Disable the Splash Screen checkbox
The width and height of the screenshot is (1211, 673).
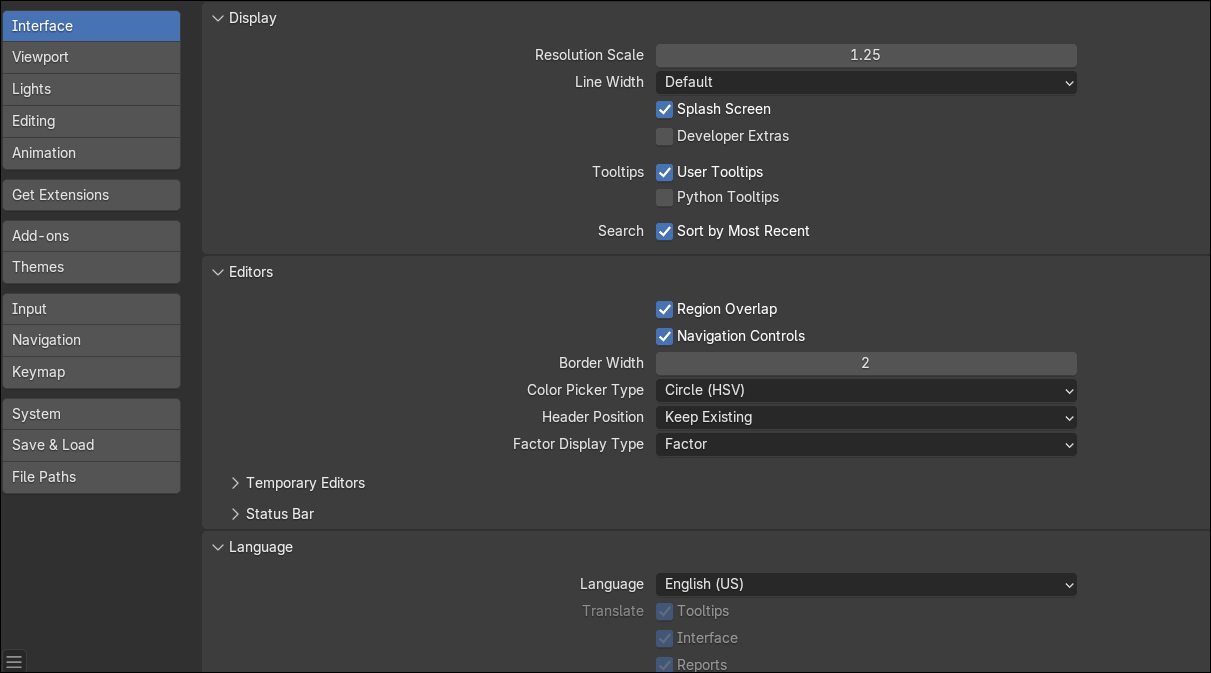pyautogui.click(x=665, y=109)
